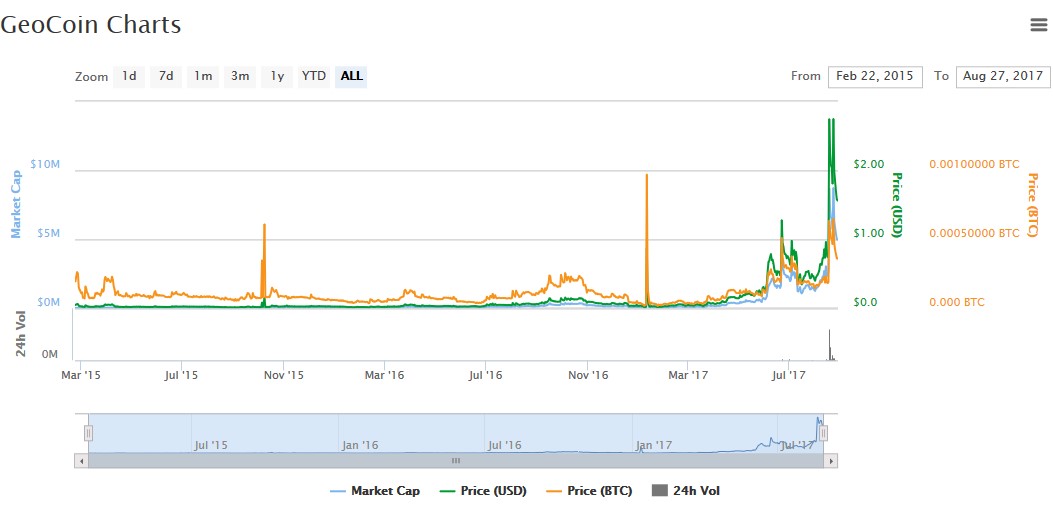
Task: Select the YTD zoom option
Action: pos(314,77)
